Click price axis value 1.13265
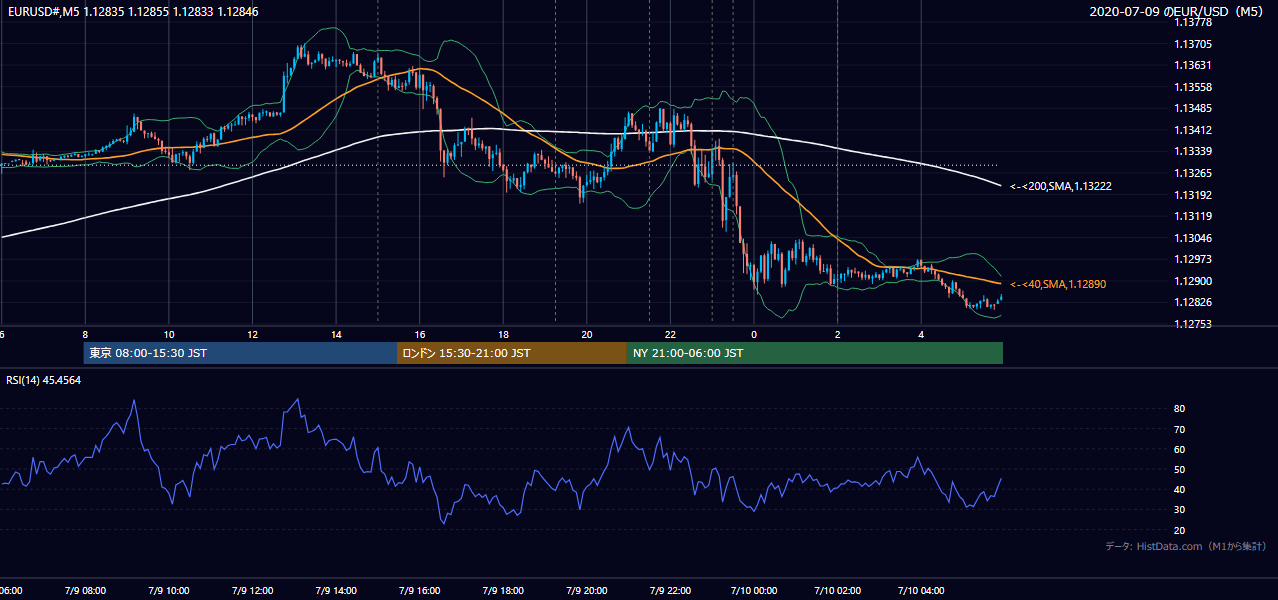Image resolution: width=1278 pixels, height=600 pixels. (1193, 173)
